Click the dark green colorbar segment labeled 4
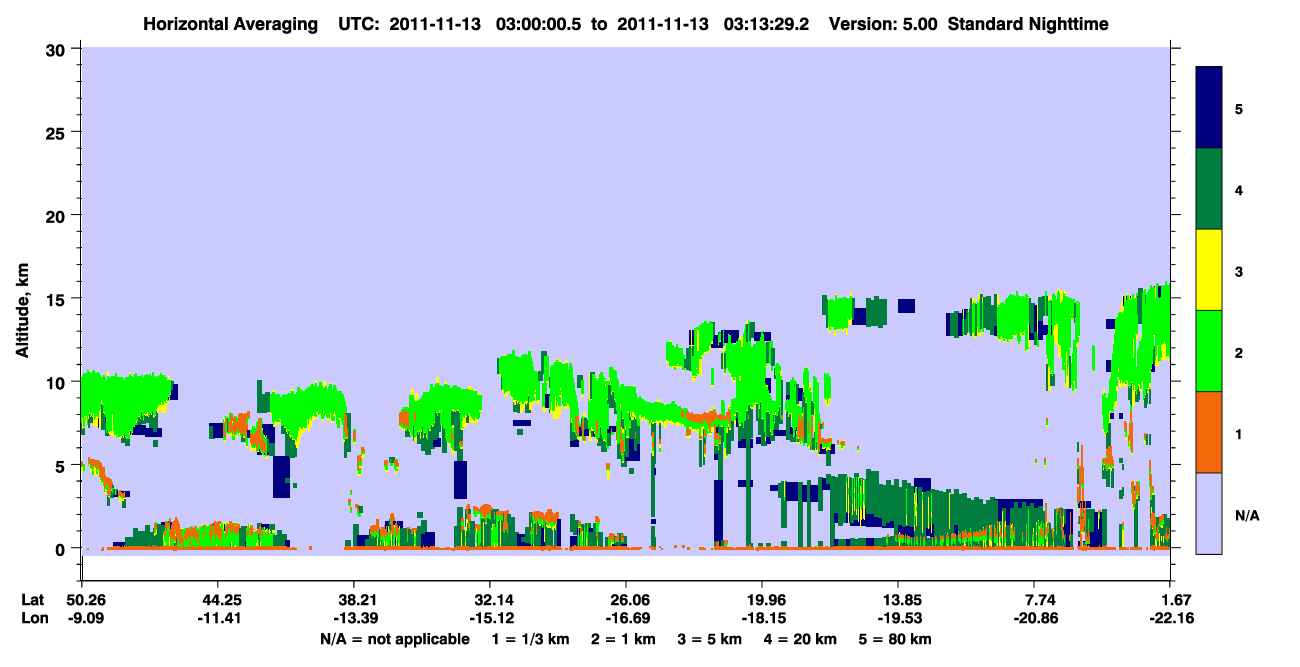 (x=1209, y=189)
